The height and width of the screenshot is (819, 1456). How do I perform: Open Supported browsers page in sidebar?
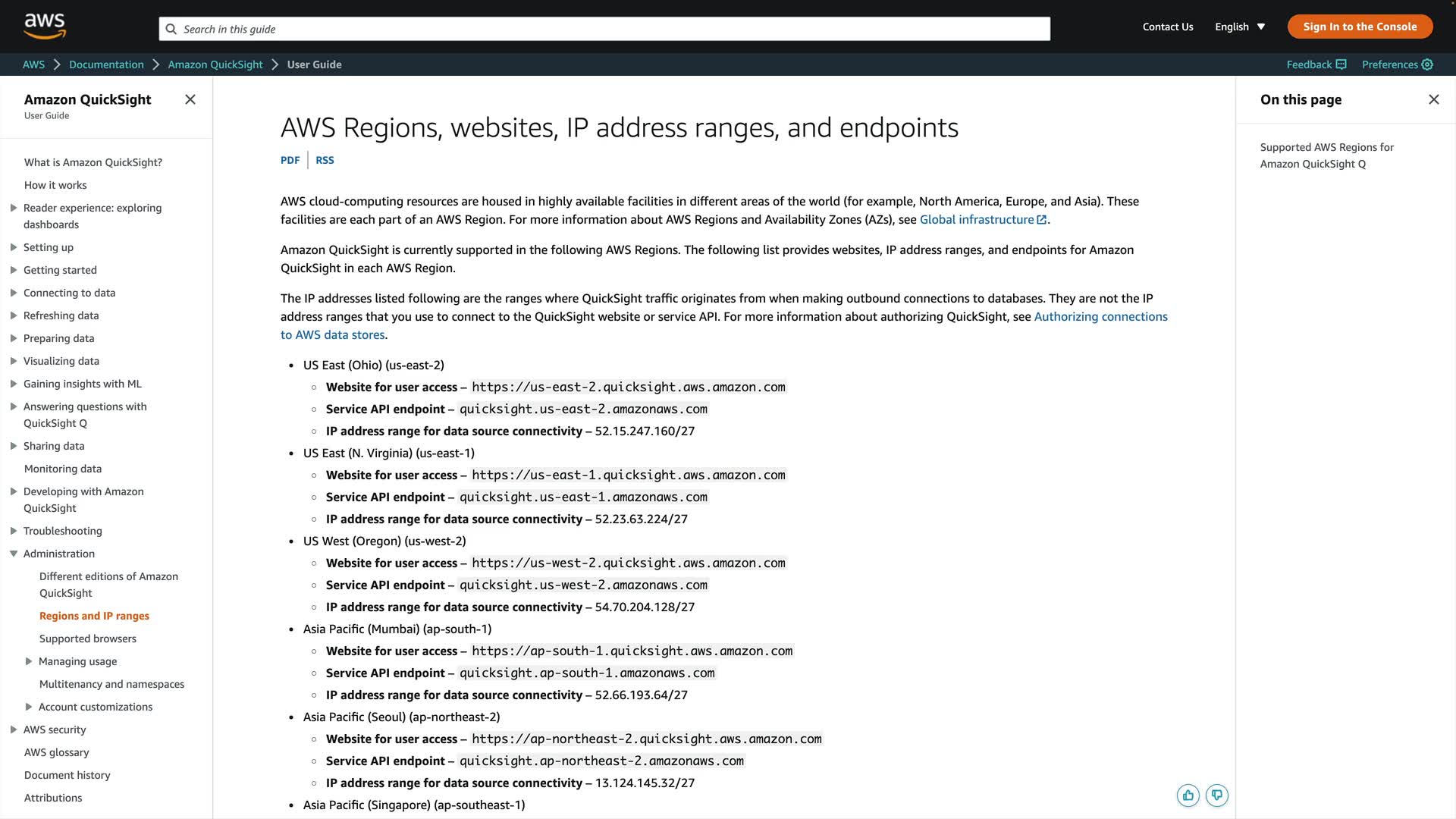(88, 639)
